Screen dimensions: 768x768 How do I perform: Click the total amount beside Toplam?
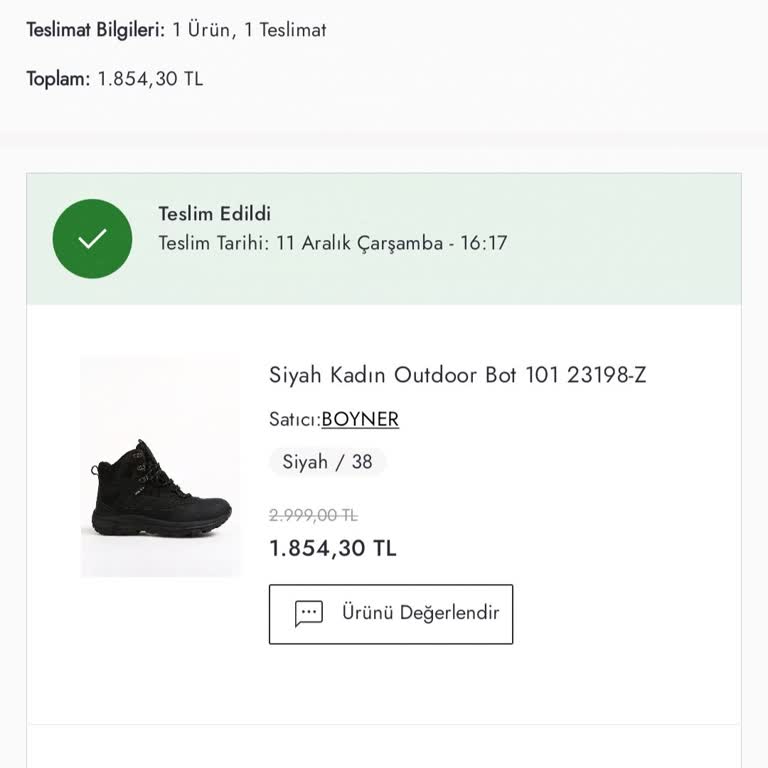150,79
